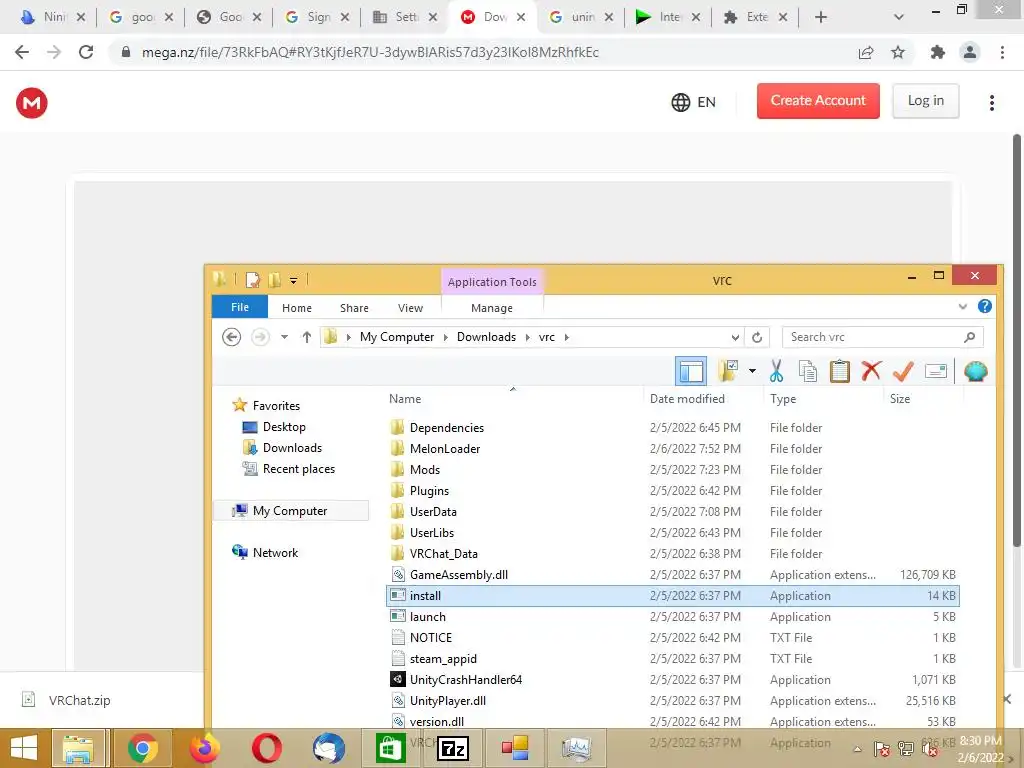
Task: Open Opera from the taskbar
Action: coord(266,748)
